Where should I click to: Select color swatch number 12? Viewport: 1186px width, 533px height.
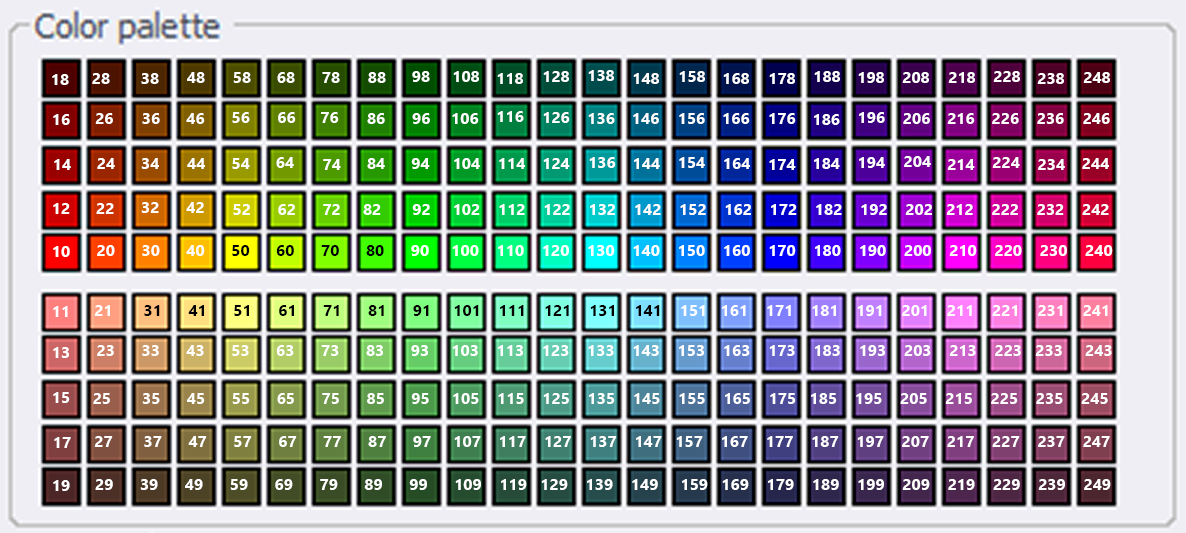tap(61, 209)
